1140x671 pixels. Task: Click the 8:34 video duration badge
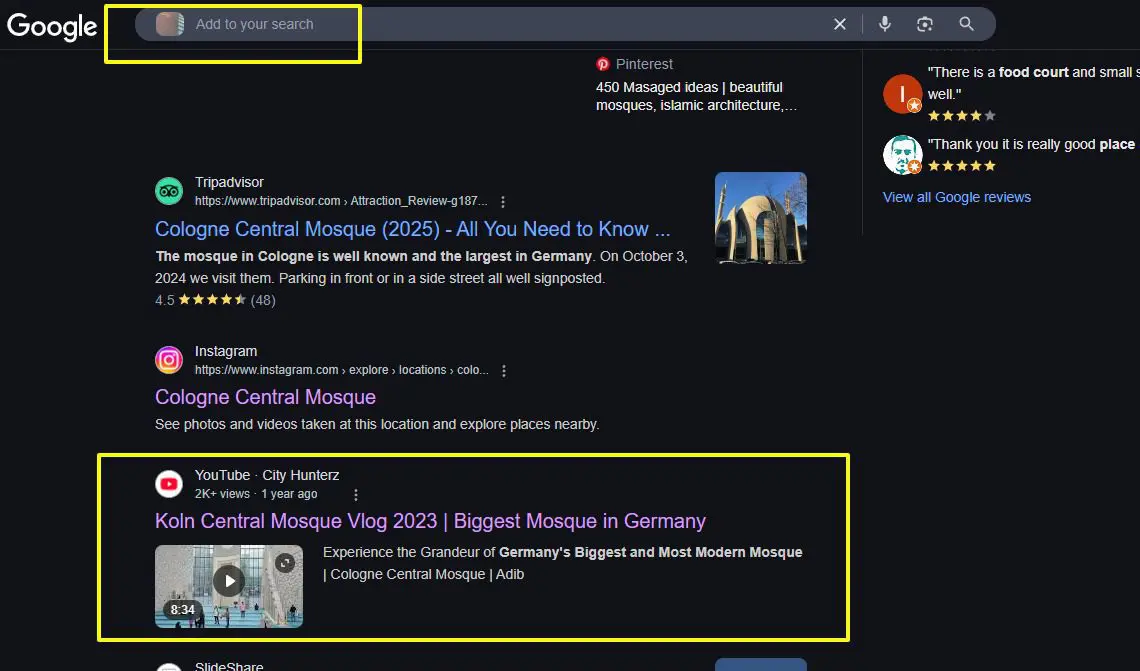pos(182,609)
